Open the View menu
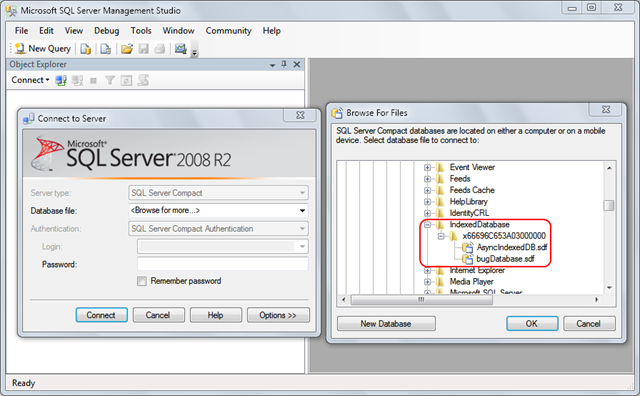 tap(74, 31)
